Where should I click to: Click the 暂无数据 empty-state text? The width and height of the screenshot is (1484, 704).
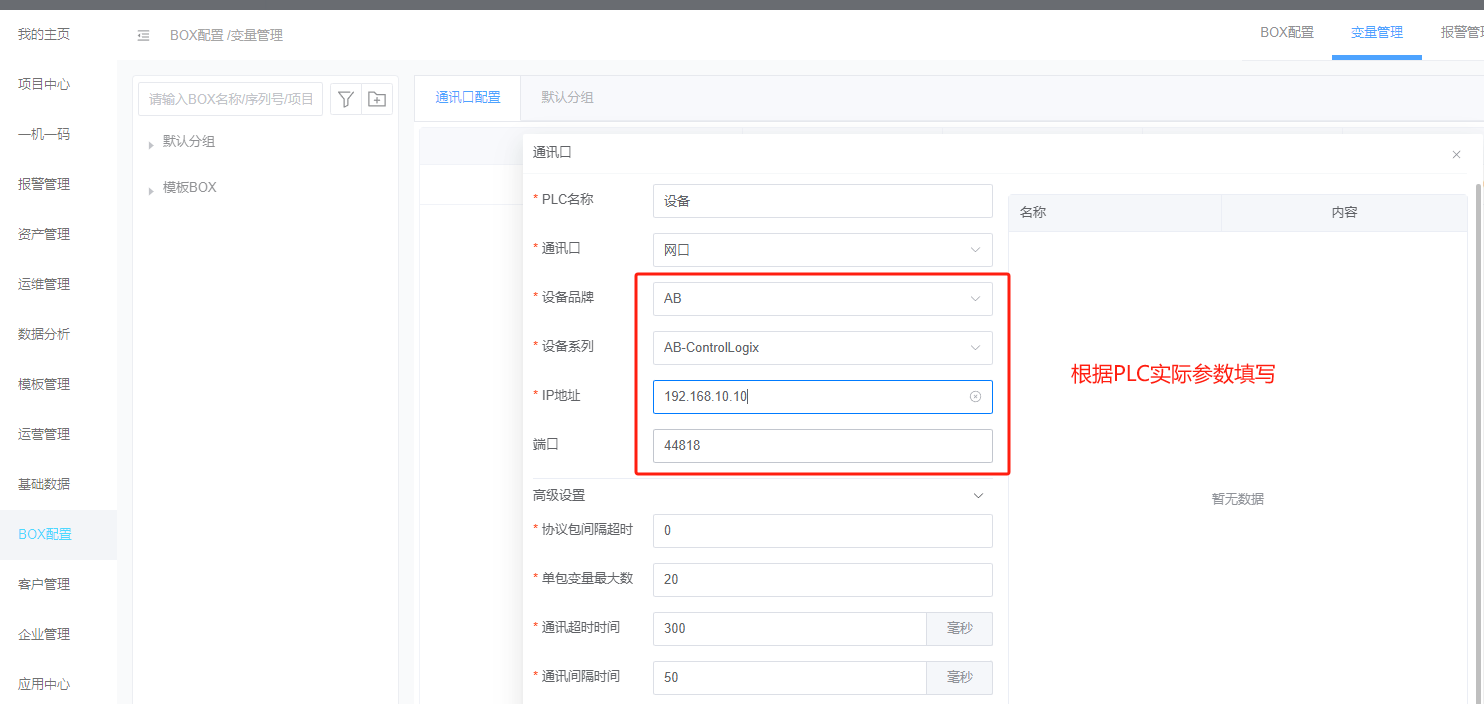1238,499
